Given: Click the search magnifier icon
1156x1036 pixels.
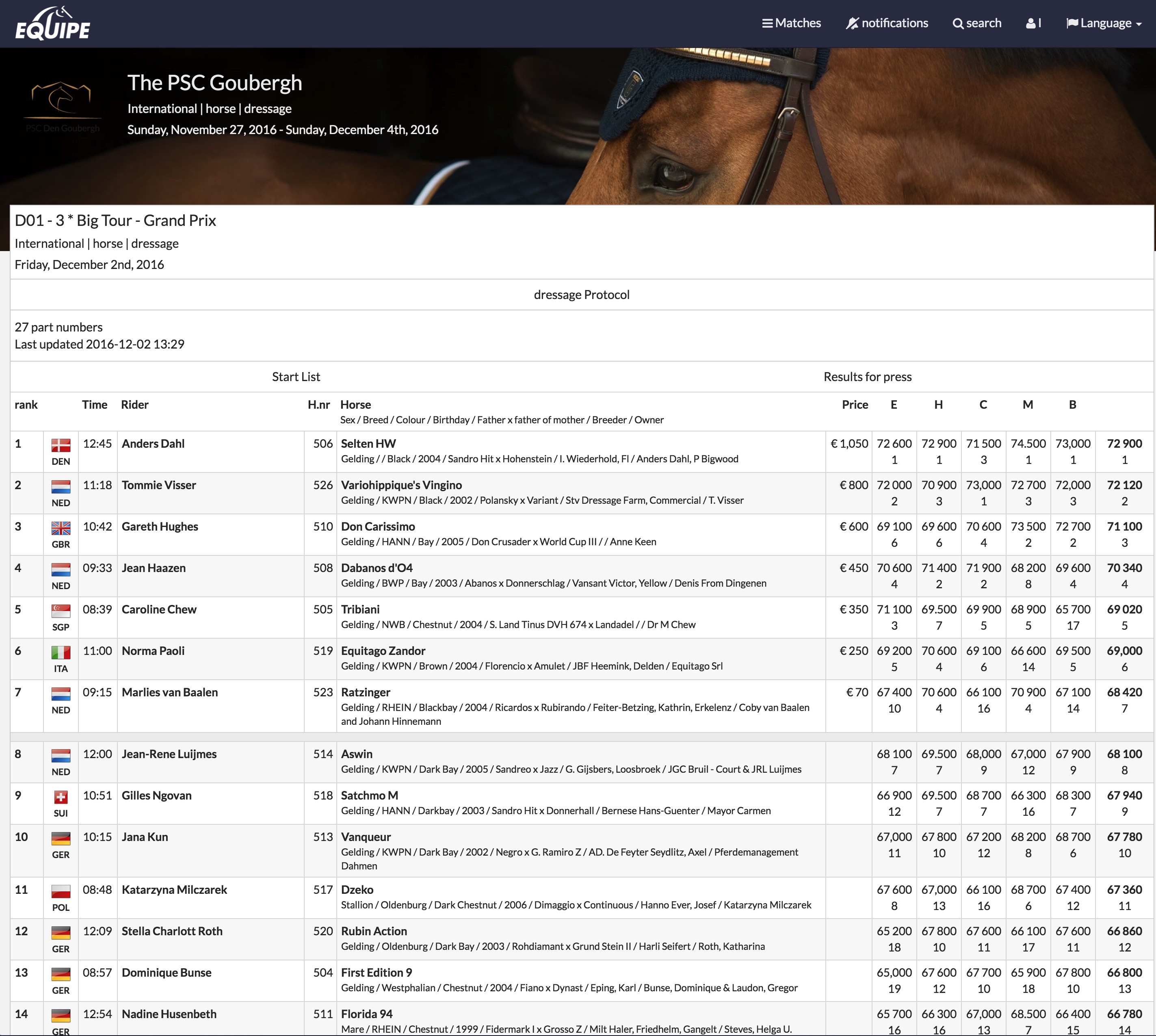Looking at the screenshot, I should click(x=958, y=24).
